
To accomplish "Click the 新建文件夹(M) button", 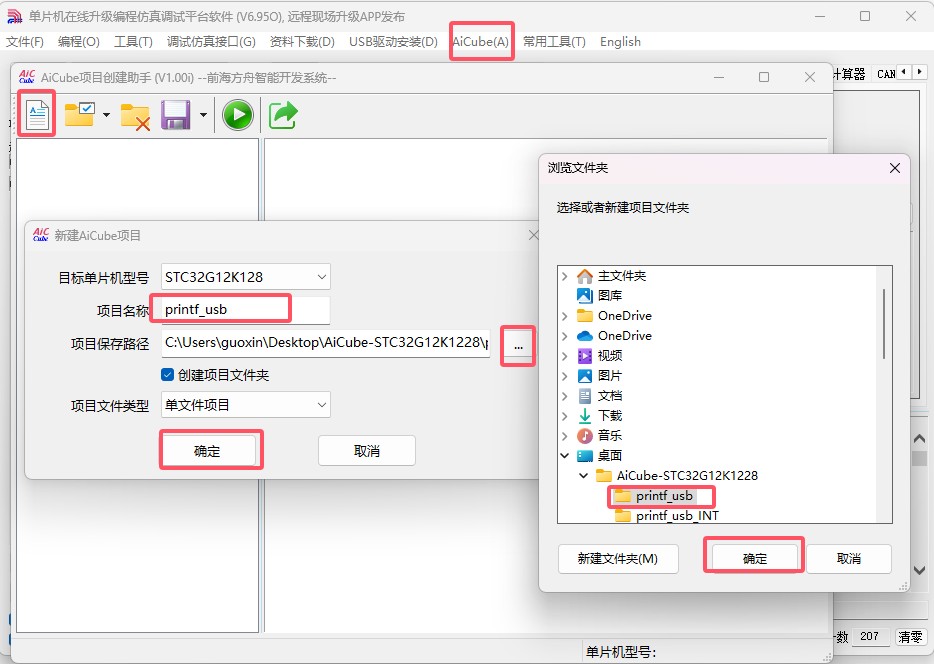I will (618, 559).
